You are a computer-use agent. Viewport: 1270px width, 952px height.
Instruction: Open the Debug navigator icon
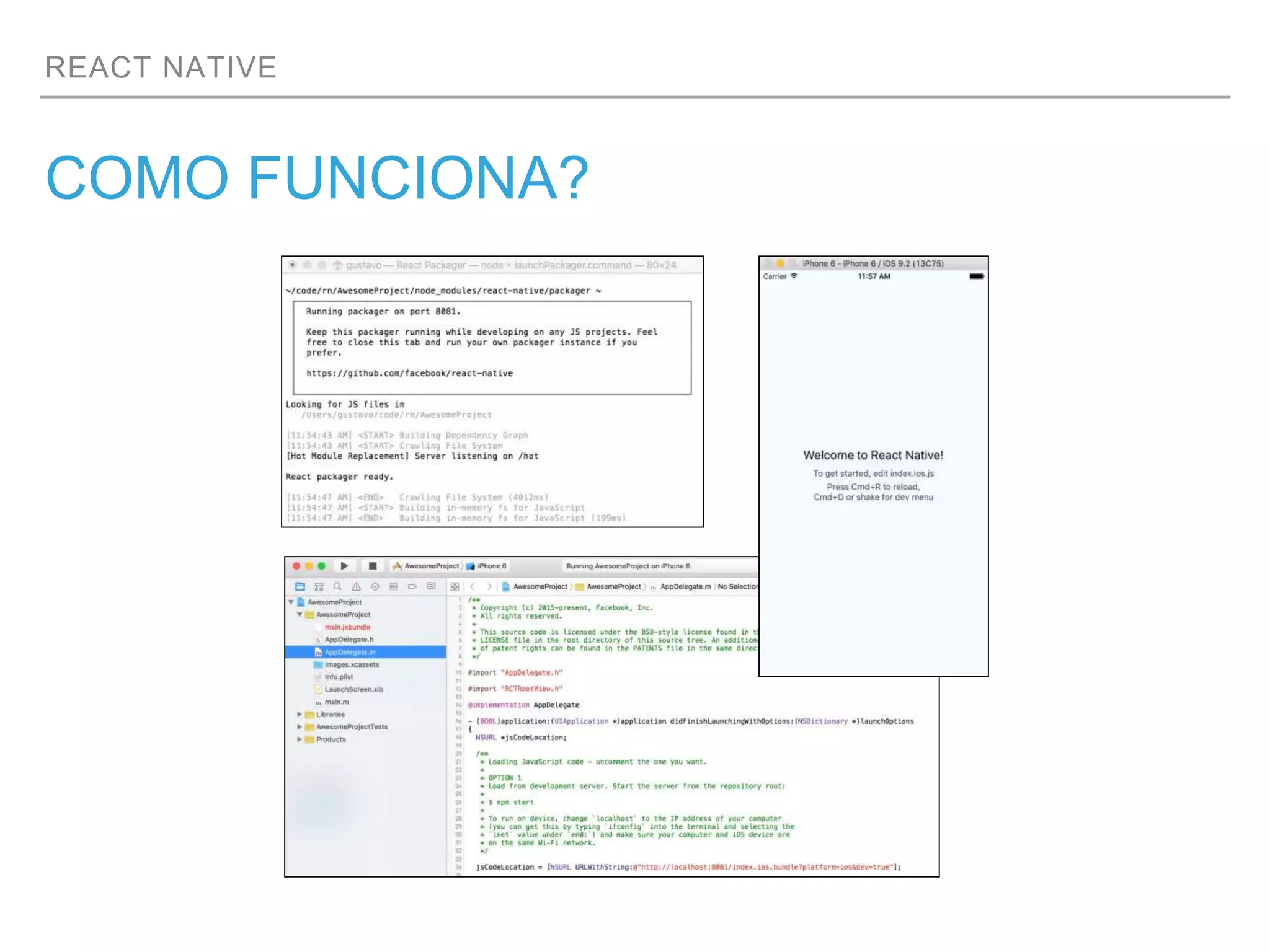[x=393, y=586]
